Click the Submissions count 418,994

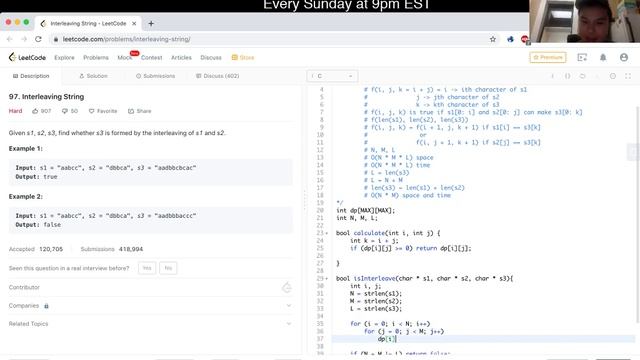click(x=131, y=249)
